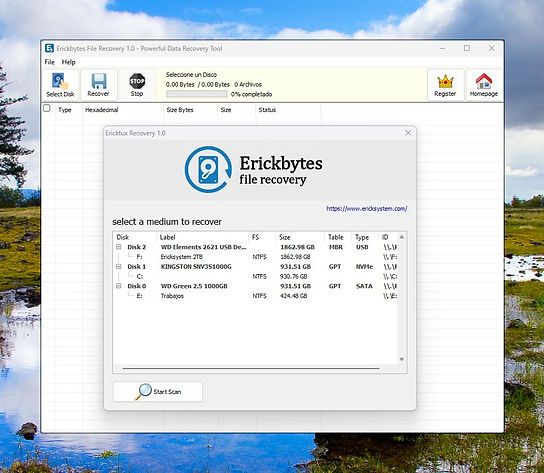Toggle the select-all checkbox in results header

click(x=47, y=108)
